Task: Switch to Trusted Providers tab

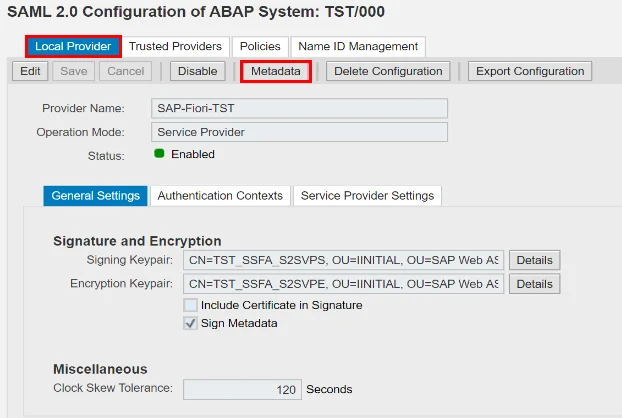Action: click(175, 46)
